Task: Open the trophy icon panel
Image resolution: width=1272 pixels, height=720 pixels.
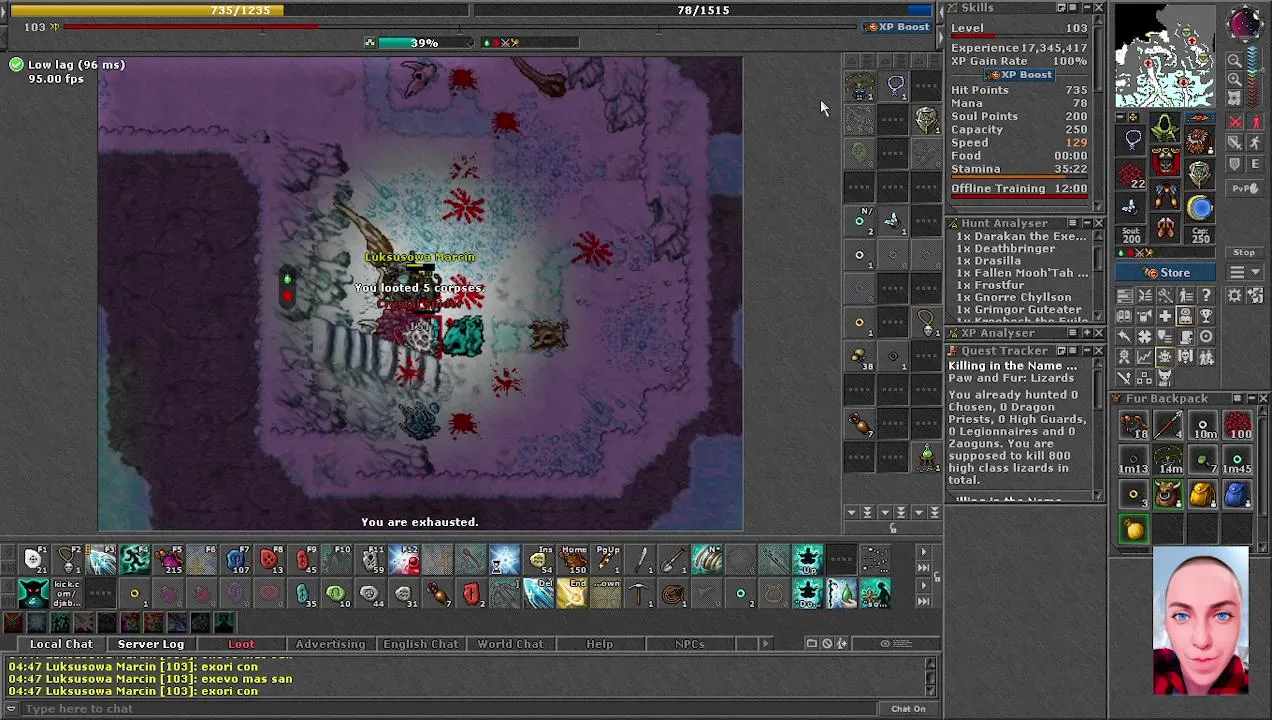Action: (x=1206, y=316)
